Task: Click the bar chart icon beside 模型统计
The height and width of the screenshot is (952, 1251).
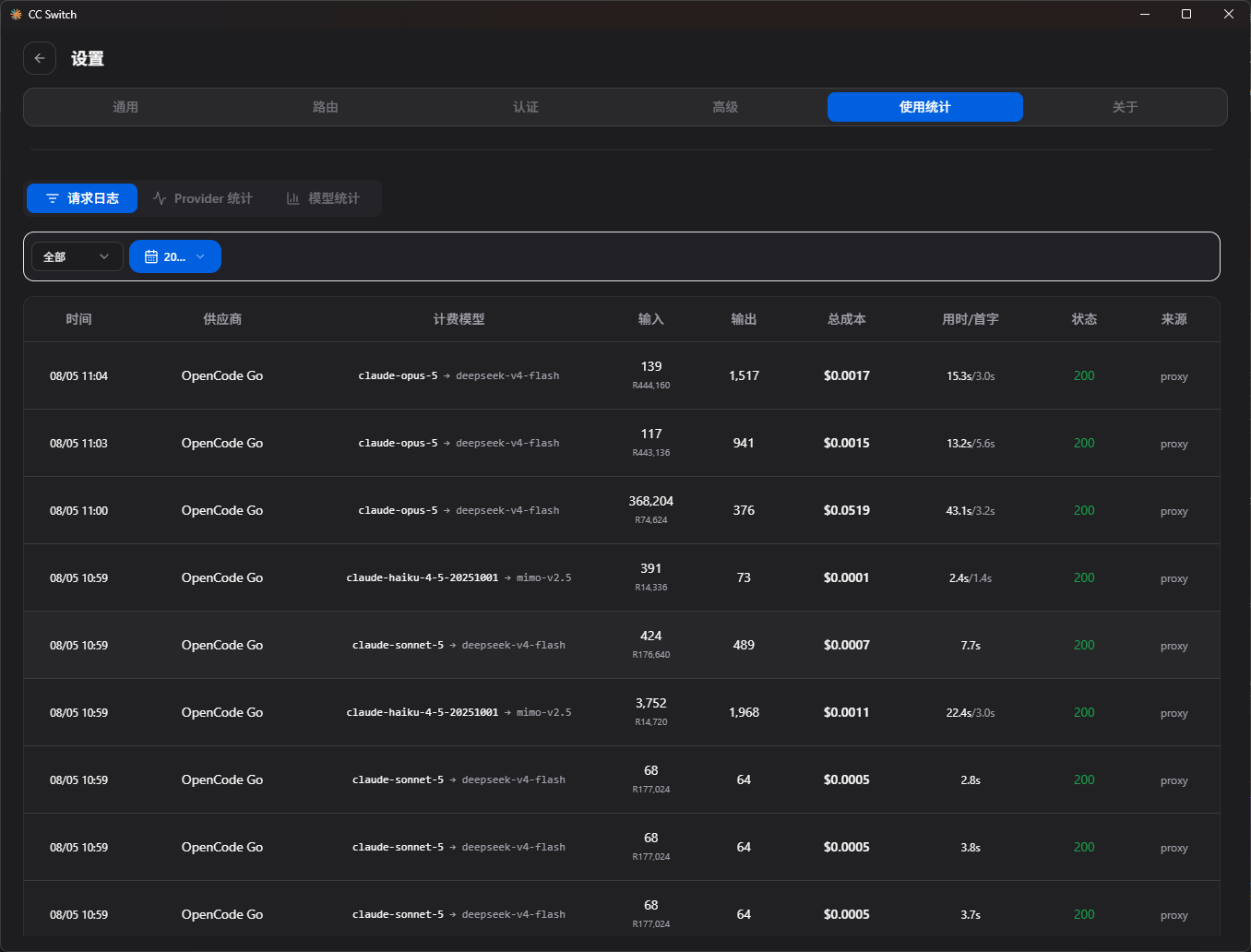Action: pyautogui.click(x=293, y=198)
